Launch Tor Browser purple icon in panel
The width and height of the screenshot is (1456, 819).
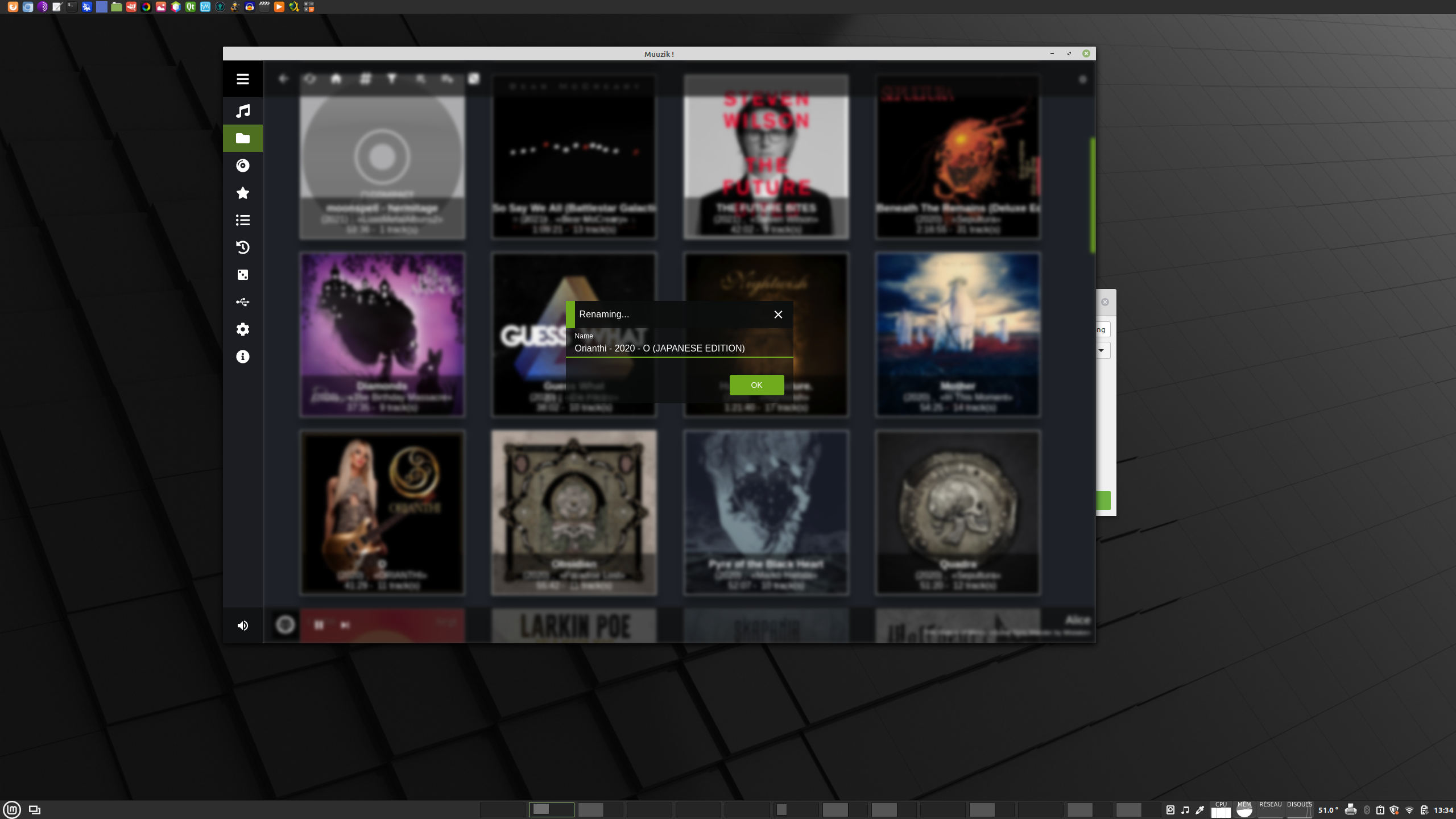(42, 7)
